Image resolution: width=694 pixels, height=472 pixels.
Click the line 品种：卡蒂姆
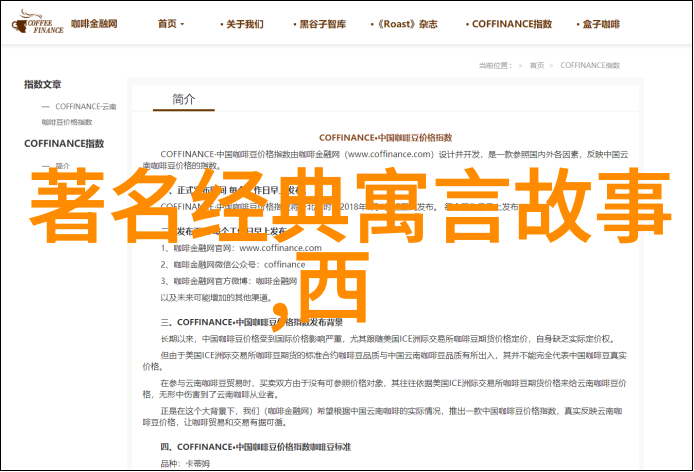pos(185,464)
